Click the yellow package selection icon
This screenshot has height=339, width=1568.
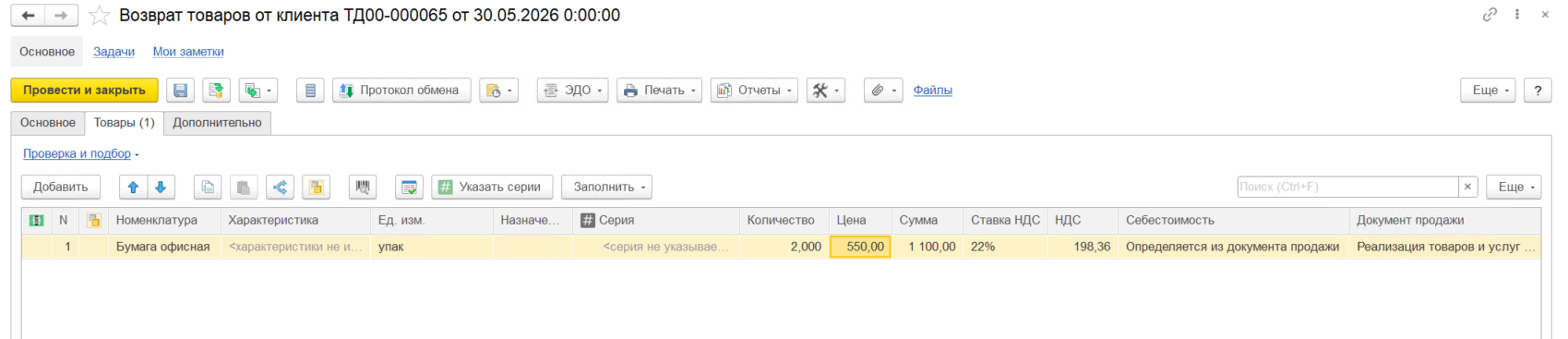316,187
